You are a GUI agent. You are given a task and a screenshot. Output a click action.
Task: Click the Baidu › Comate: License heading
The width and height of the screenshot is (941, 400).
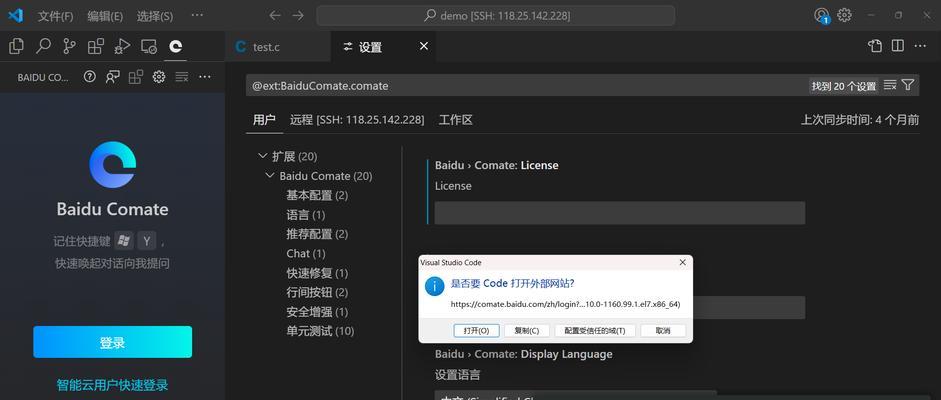coord(496,165)
